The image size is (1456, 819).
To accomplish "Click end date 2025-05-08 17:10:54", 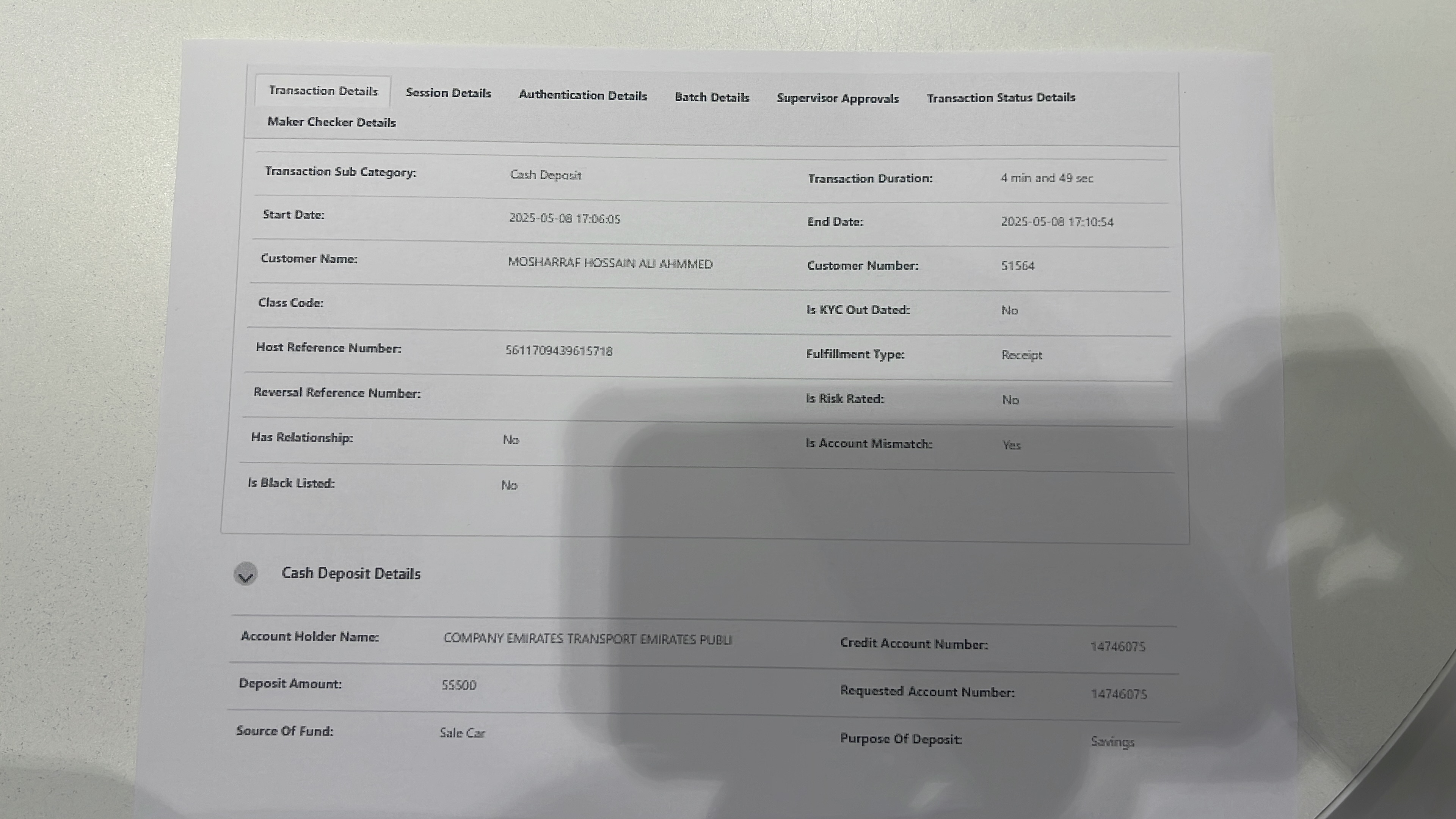I will (x=1057, y=222).
